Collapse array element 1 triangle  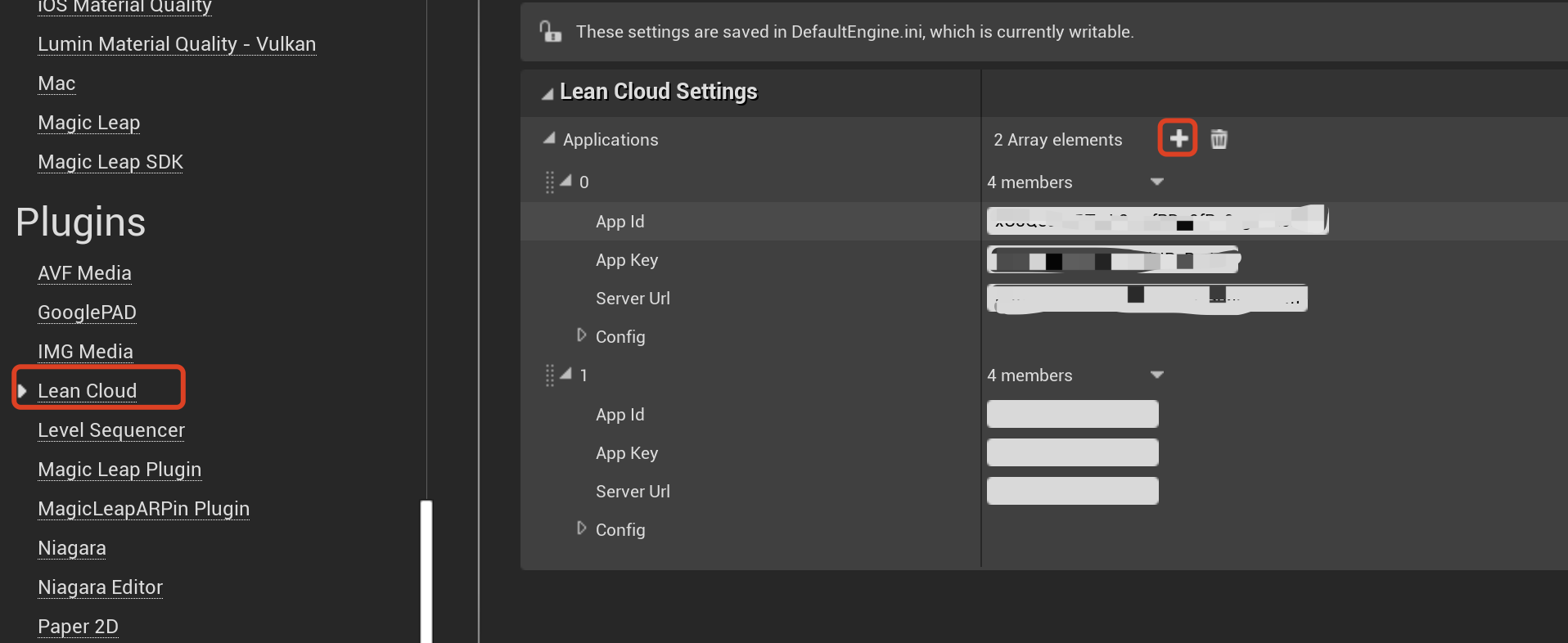pos(566,374)
